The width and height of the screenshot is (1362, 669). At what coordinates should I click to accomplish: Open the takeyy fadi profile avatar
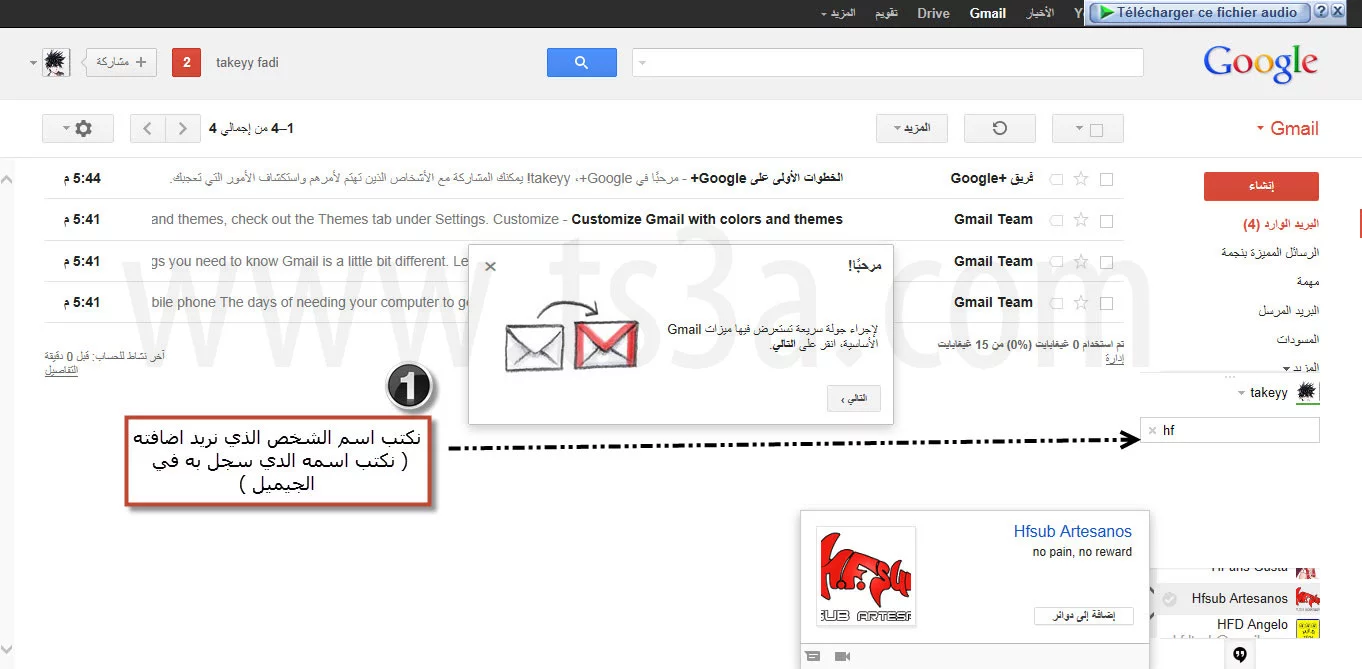[x=57, y=62]
